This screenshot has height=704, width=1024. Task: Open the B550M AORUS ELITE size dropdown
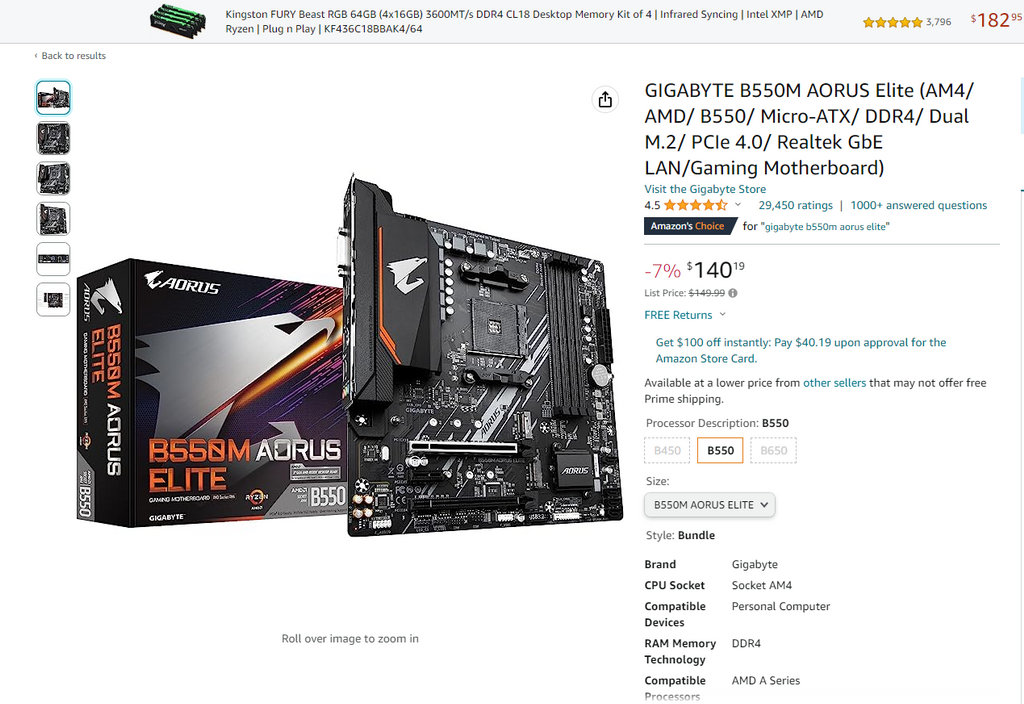tap(710, 505)
